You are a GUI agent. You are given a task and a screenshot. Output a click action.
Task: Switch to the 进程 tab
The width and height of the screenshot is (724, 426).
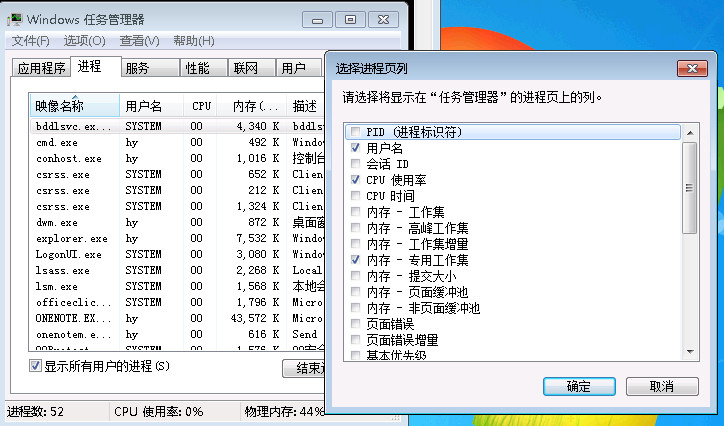(x=95, y=67)
